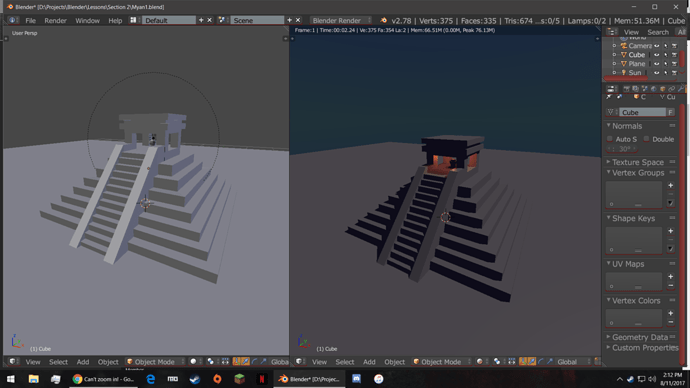The height and width of the screenshot is (388, 690).
Task: Enable the Auto Smooth checkbox
Action: [609, 139]
